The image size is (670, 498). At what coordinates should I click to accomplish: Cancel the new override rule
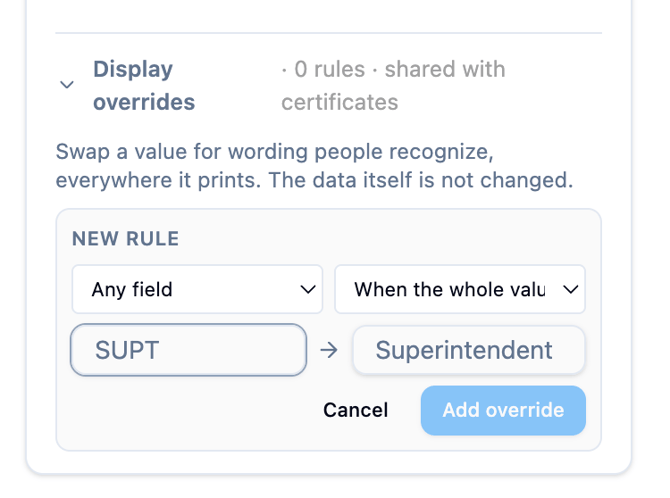356,410
